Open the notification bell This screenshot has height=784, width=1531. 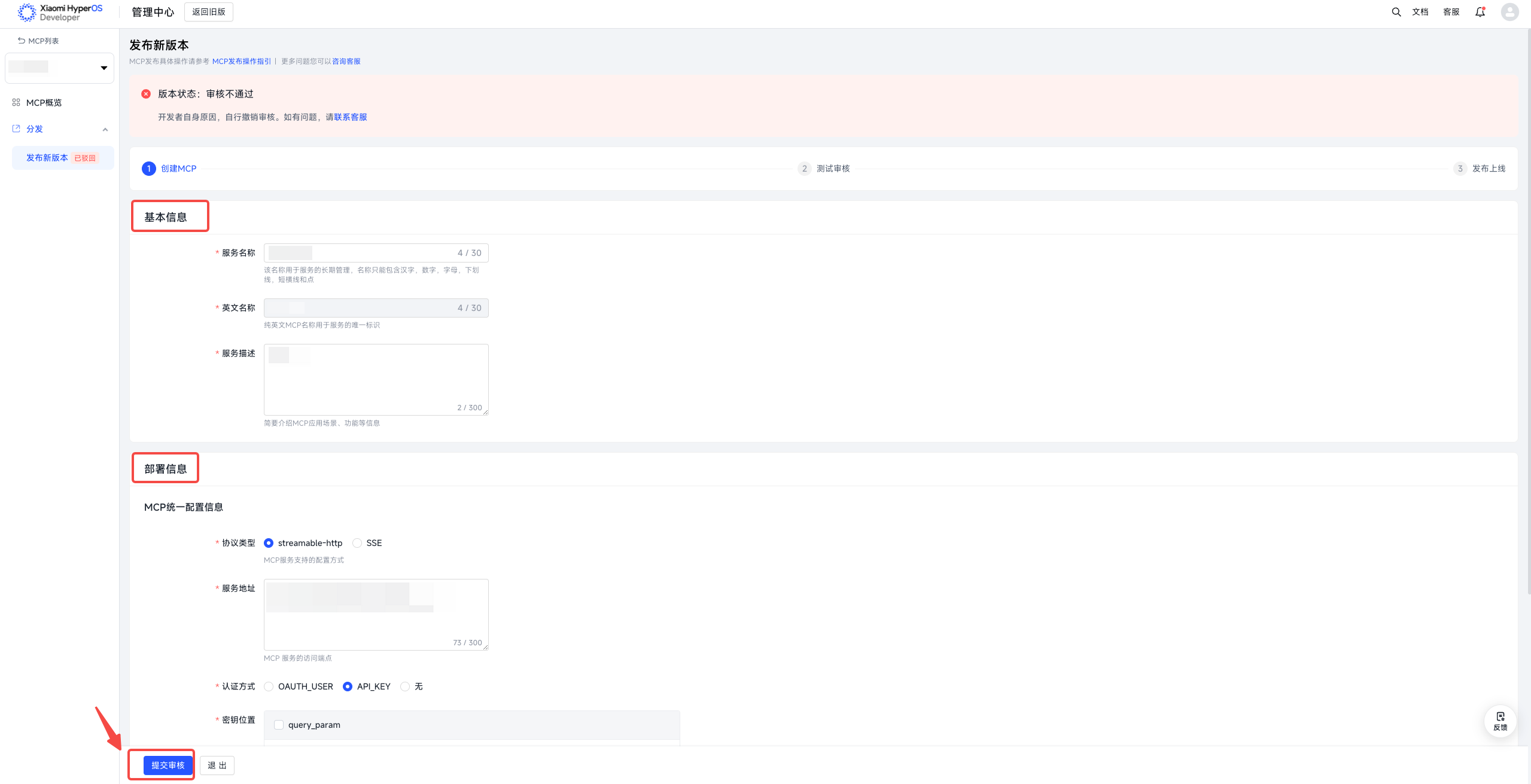click(1480, 12)
